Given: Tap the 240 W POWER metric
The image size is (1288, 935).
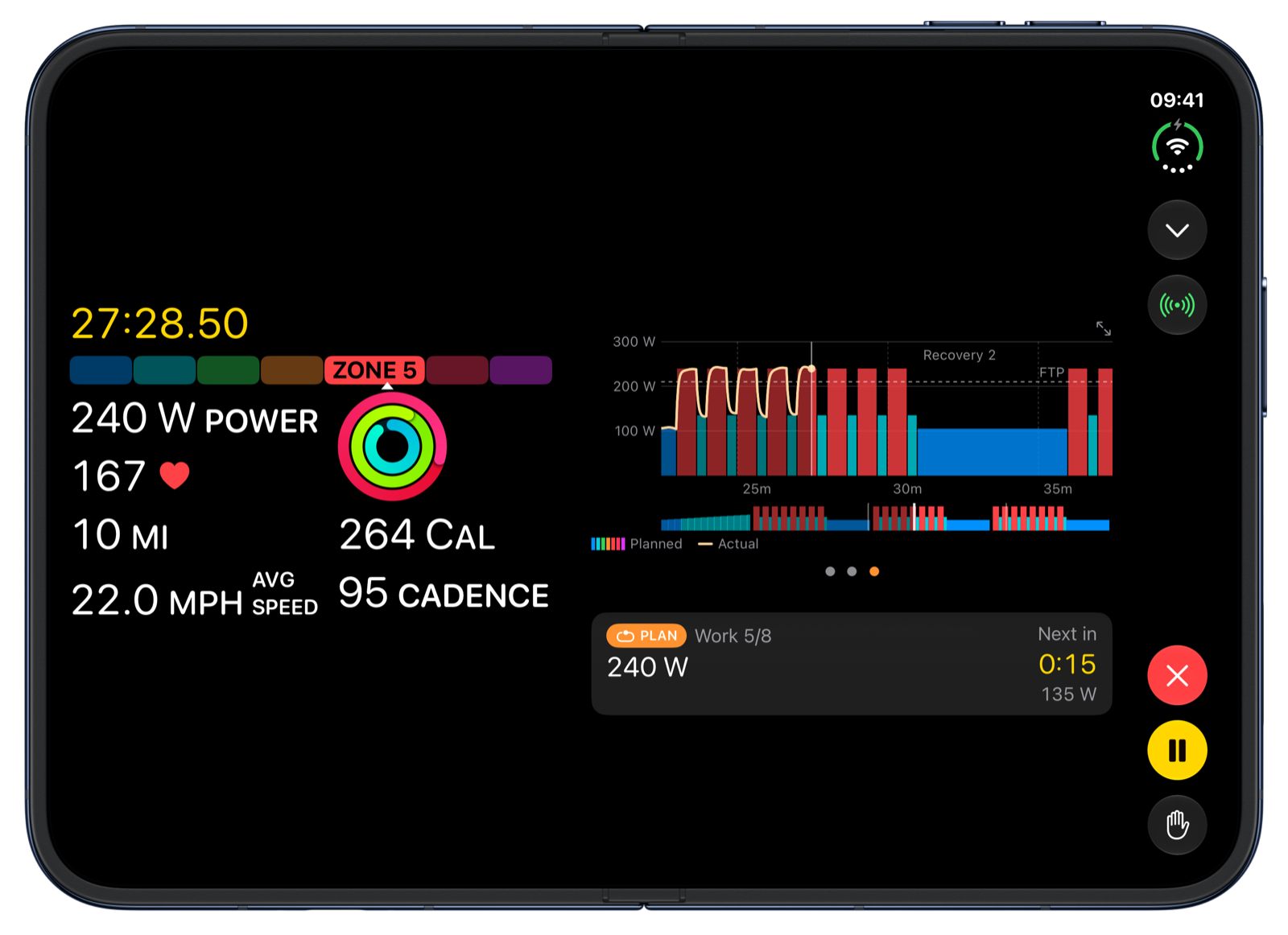Looking at the screenshot, I should click(x=195, y=418).
